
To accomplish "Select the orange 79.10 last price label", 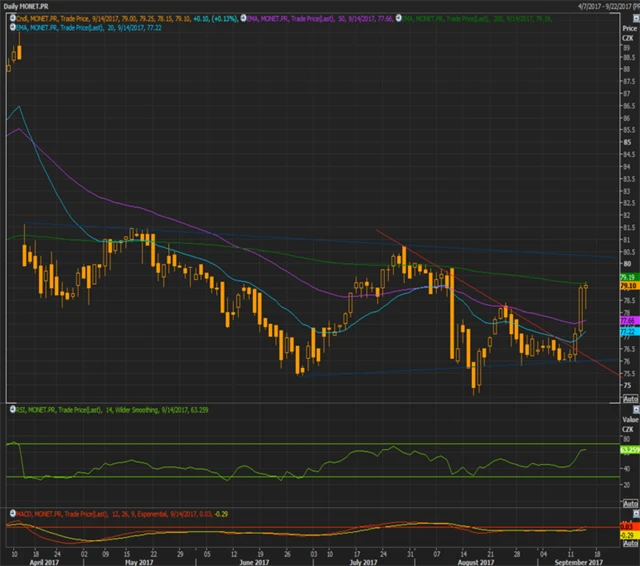I will (628, 285).
